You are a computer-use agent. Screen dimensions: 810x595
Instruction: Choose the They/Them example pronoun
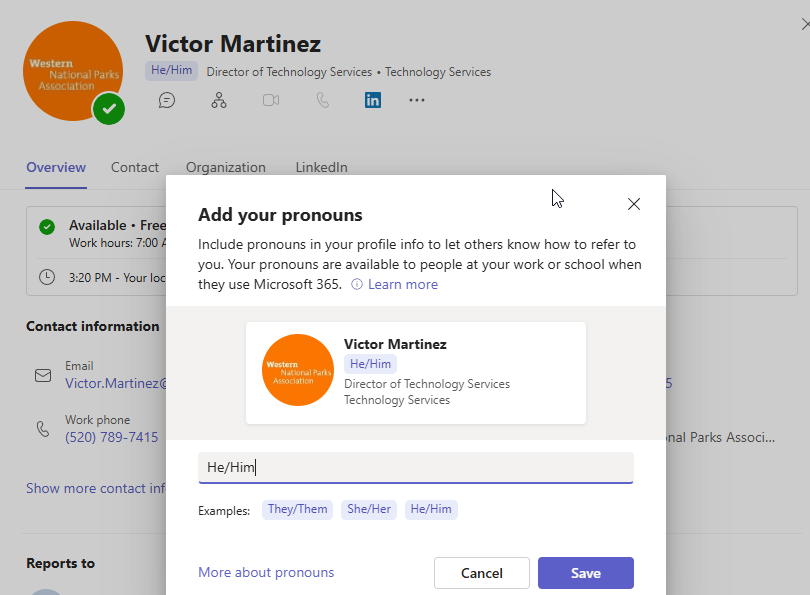297,509
